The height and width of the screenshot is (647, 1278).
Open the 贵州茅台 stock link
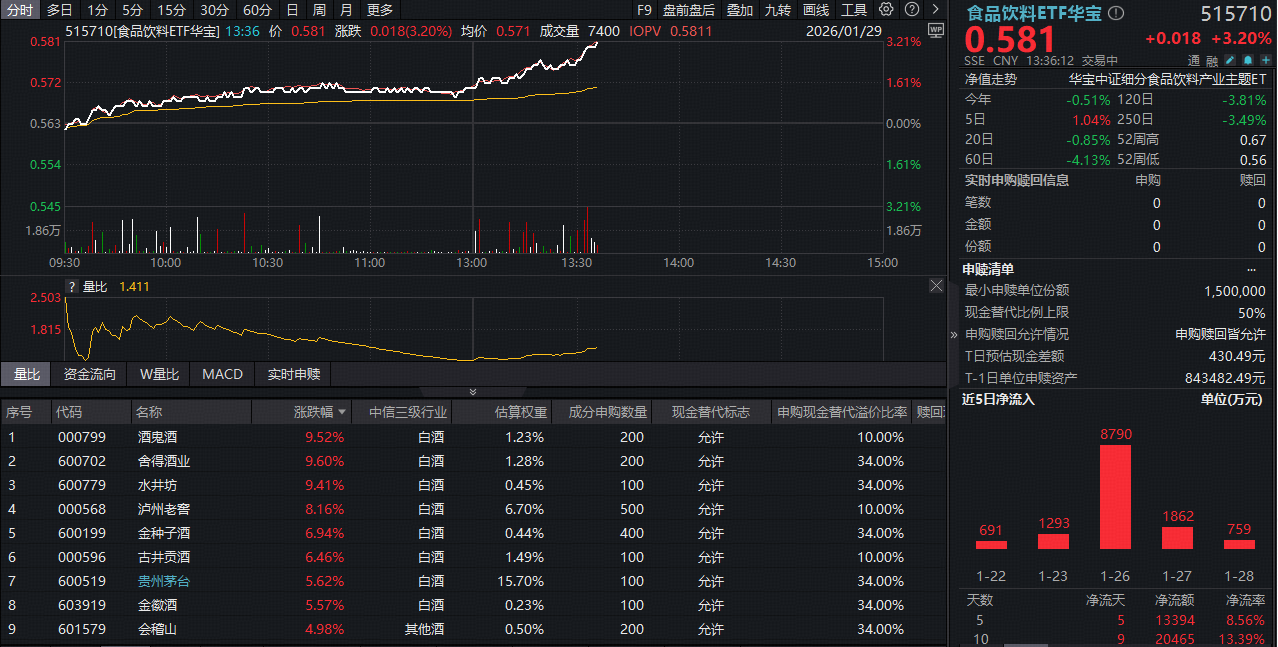[x=162, y=581]
